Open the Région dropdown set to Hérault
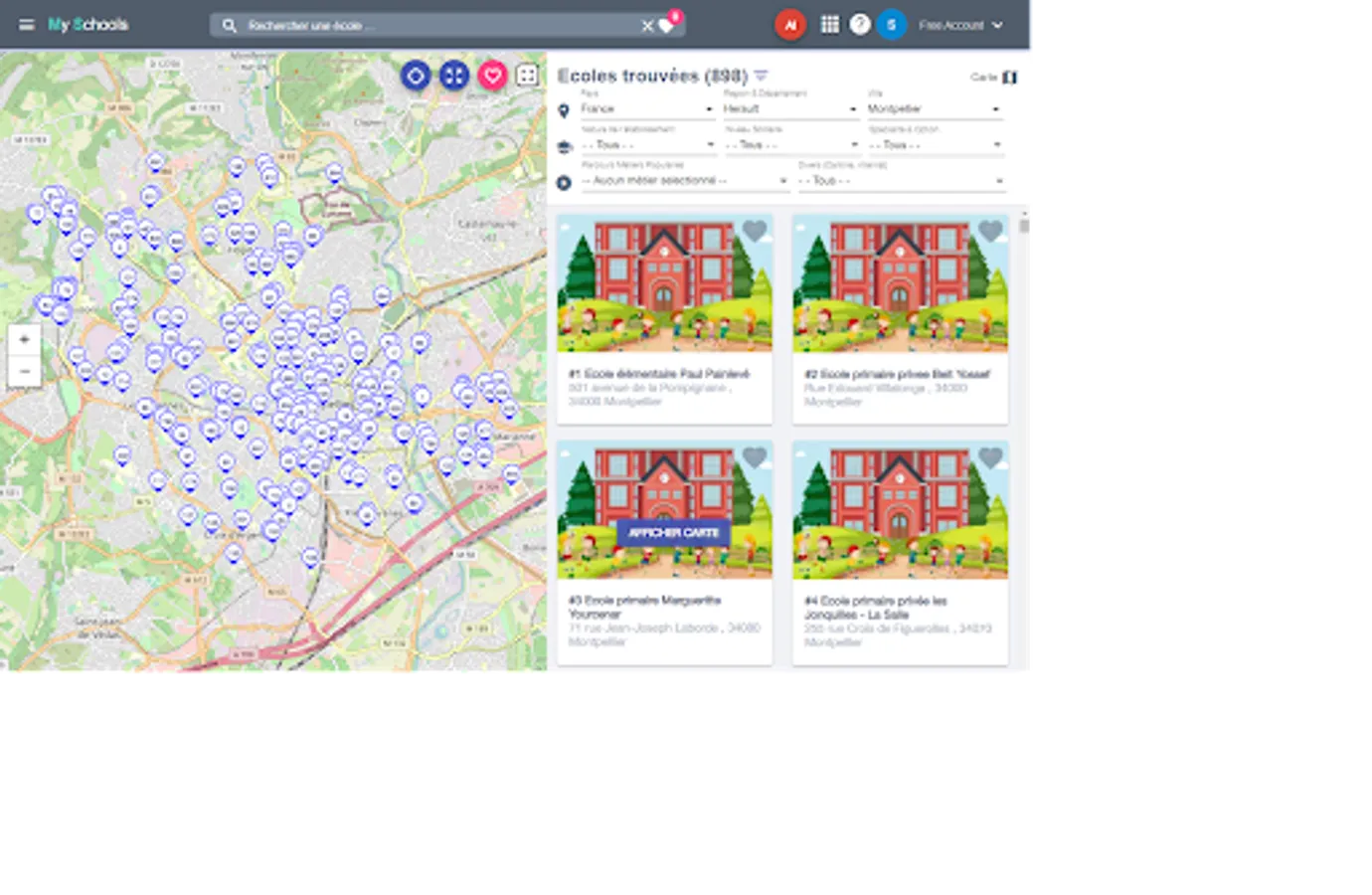This screenshot has height=895, width=1372. 790,108
